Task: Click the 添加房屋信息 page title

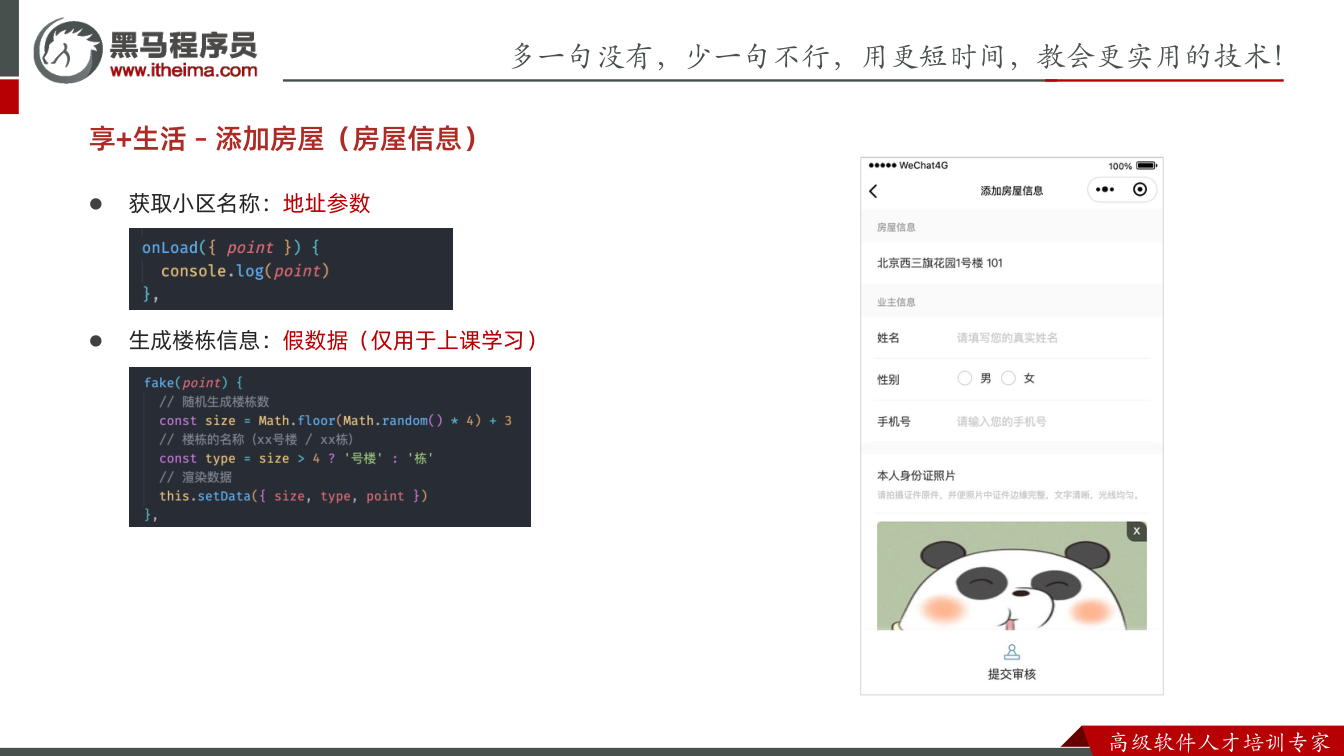Action: point(1012,191)
